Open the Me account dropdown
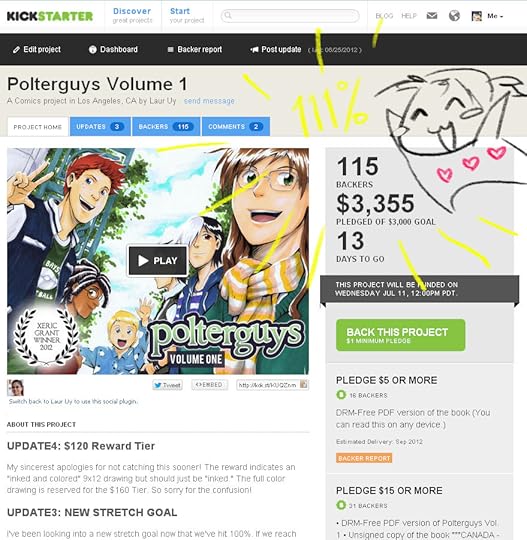The height and width of the screenshot is (540, 527). coord(495,16)
